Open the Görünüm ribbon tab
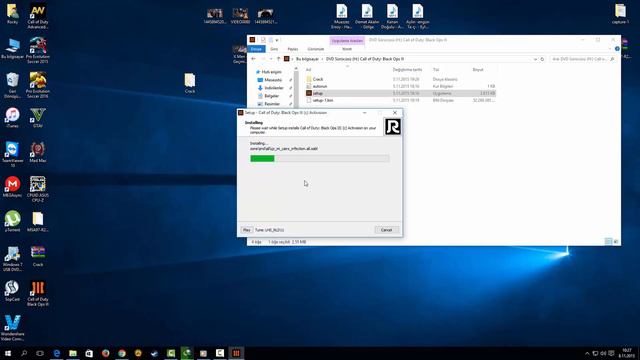The image size is (640, 360). [x=316, y=49]
